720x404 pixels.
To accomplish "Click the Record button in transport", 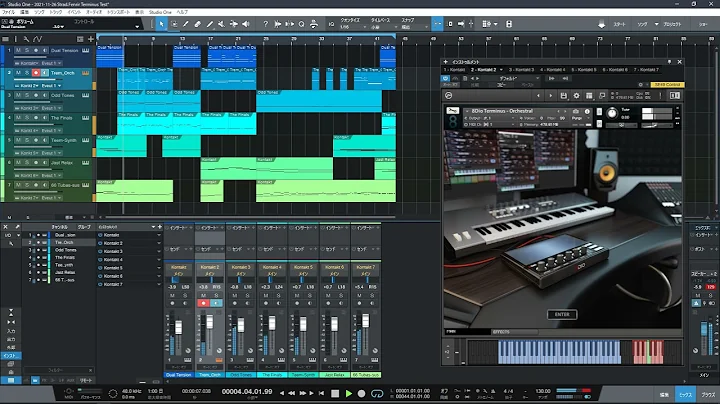I will pos(361,393).
